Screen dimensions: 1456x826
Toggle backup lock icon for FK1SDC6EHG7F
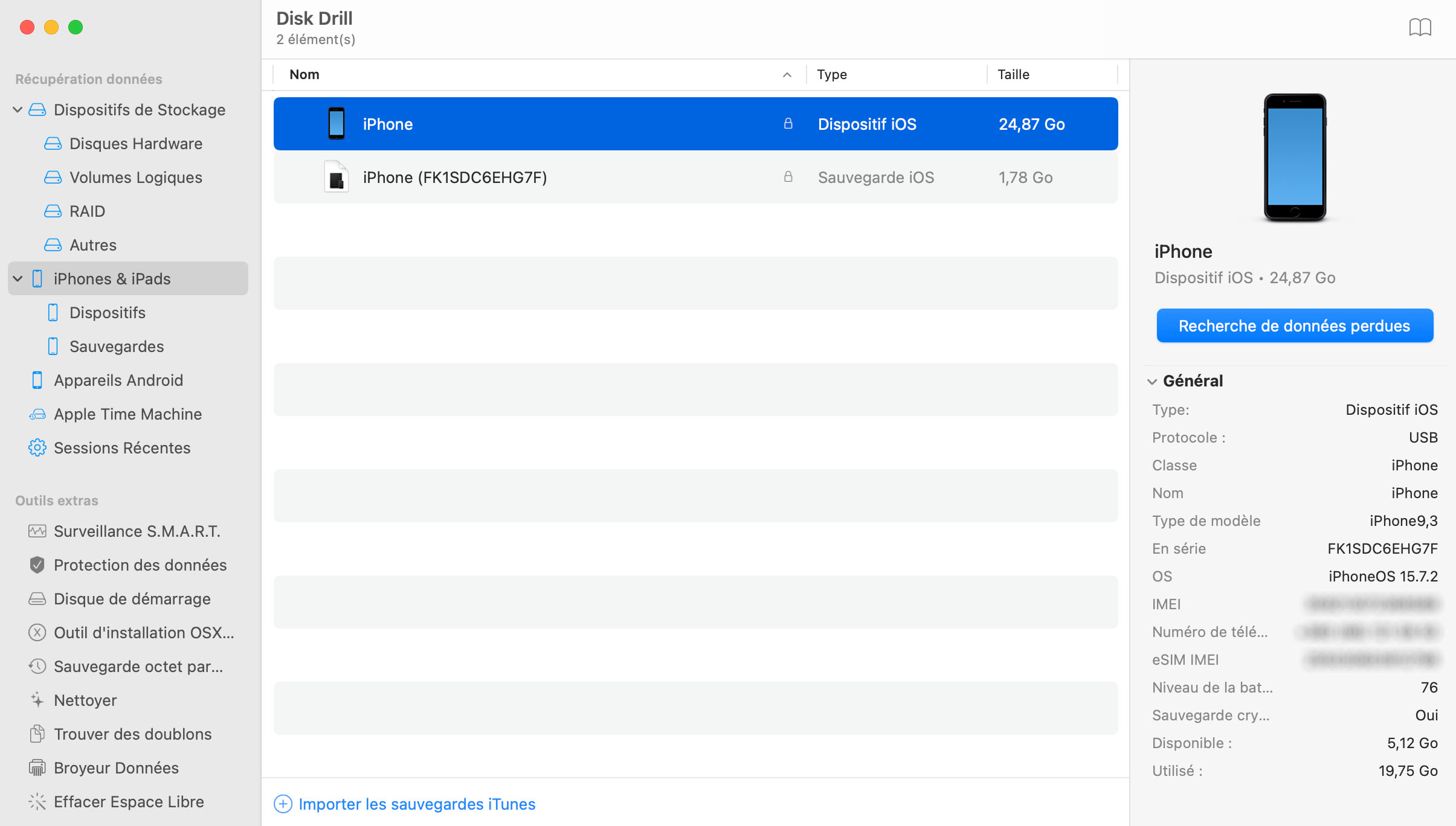point(788,177)
